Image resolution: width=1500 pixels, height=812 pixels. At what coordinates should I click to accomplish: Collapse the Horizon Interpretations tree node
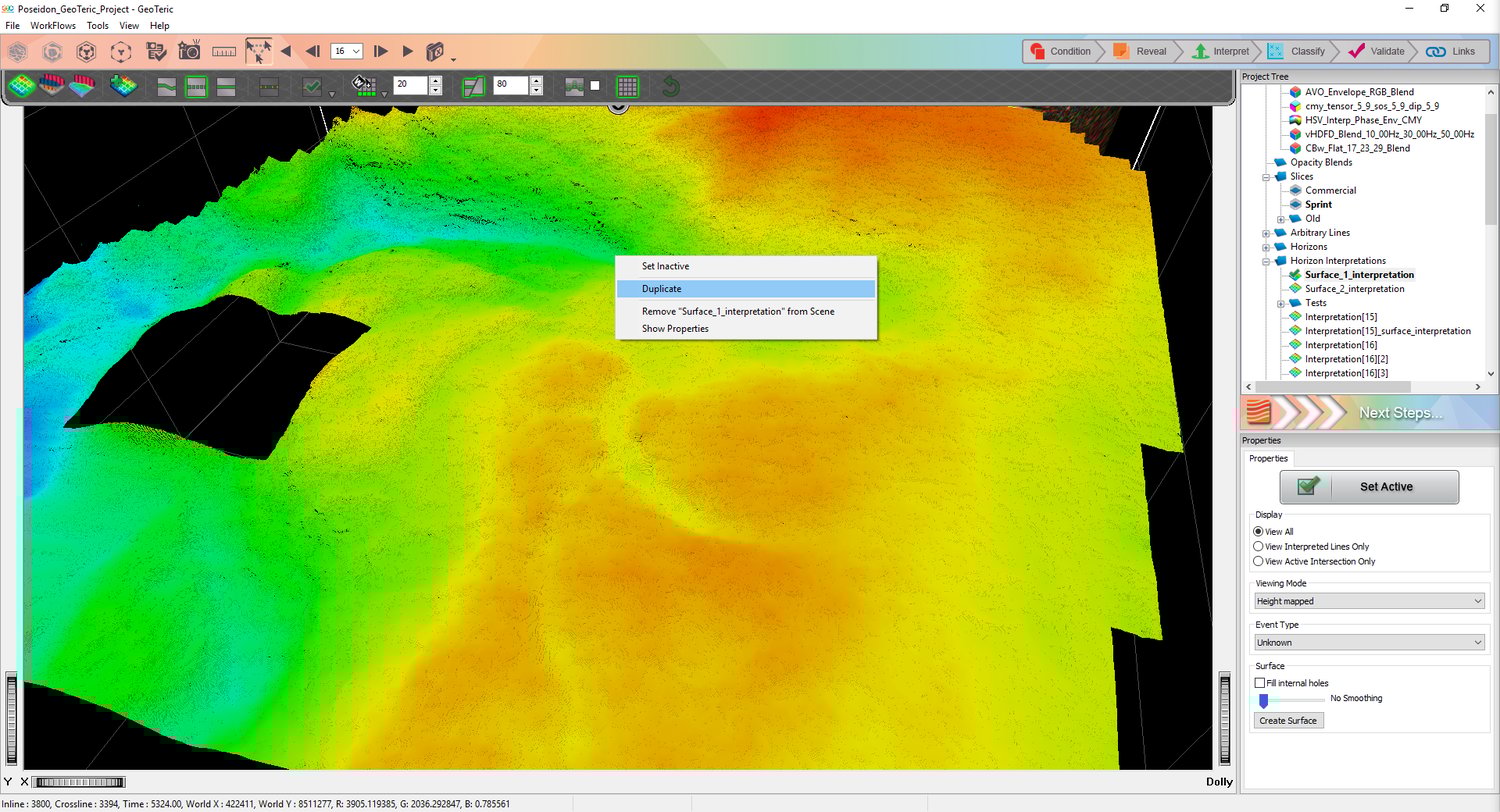(x=1265, y=260)
